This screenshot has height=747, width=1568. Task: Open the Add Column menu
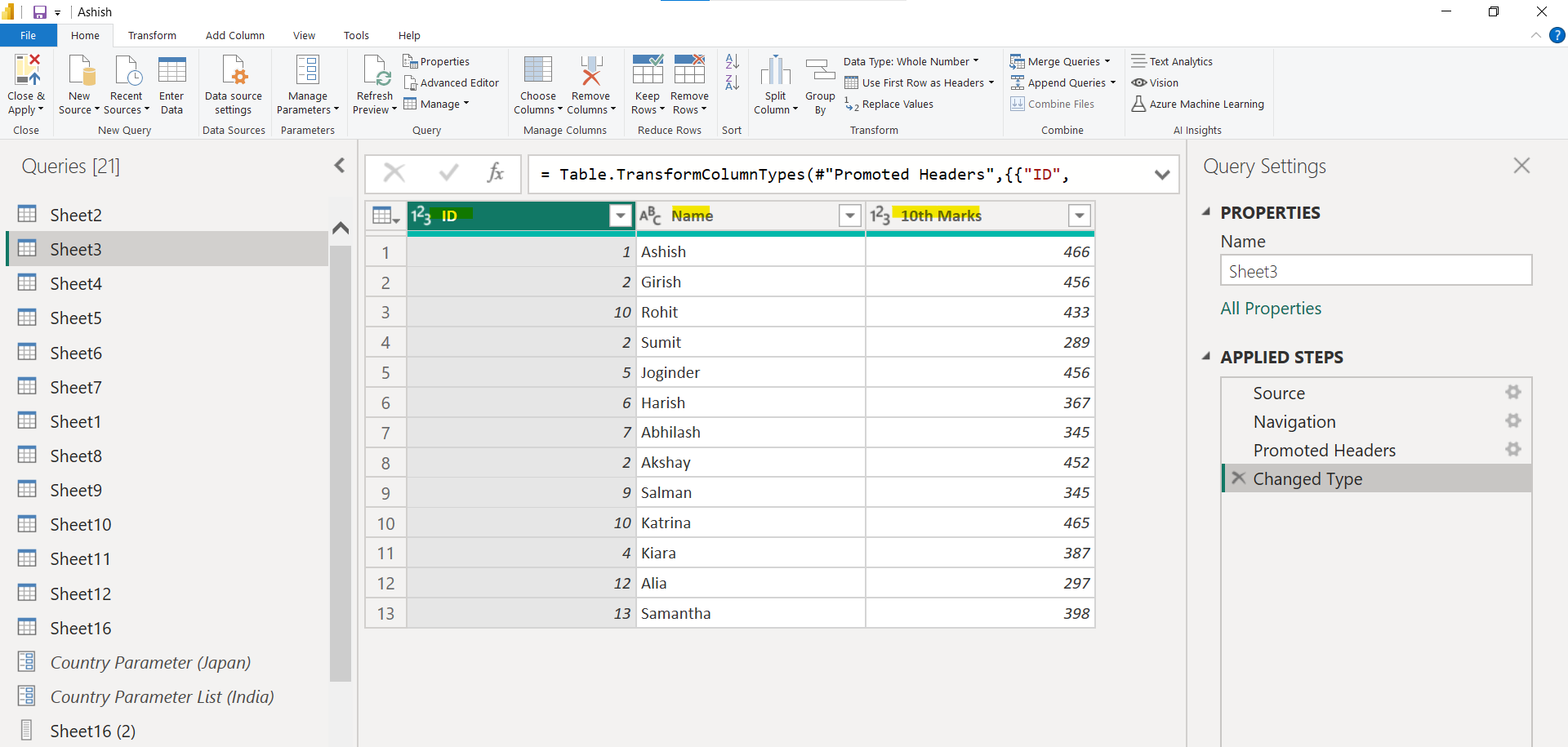pos(234,35)
